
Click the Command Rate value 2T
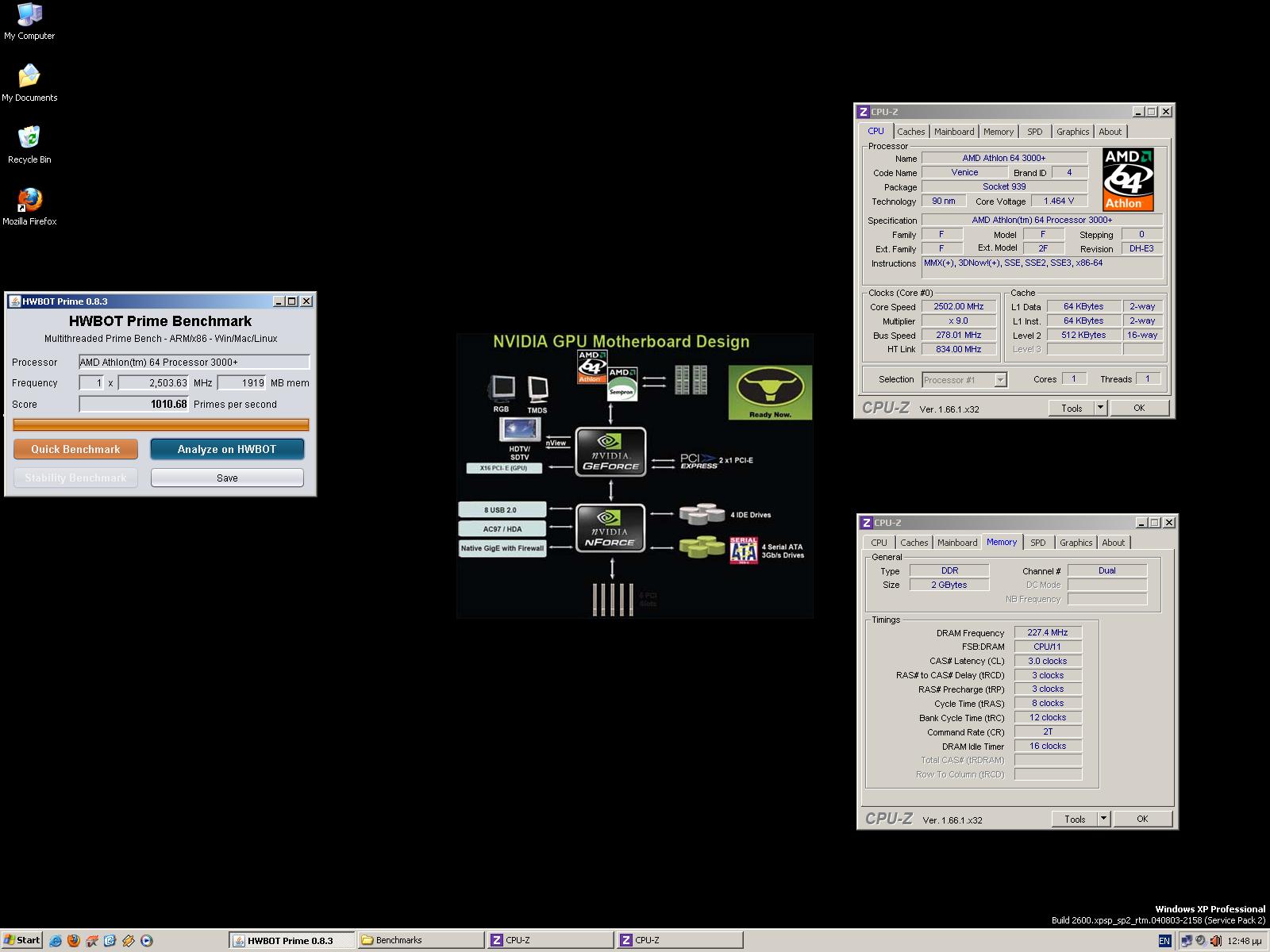point(1048,731)
